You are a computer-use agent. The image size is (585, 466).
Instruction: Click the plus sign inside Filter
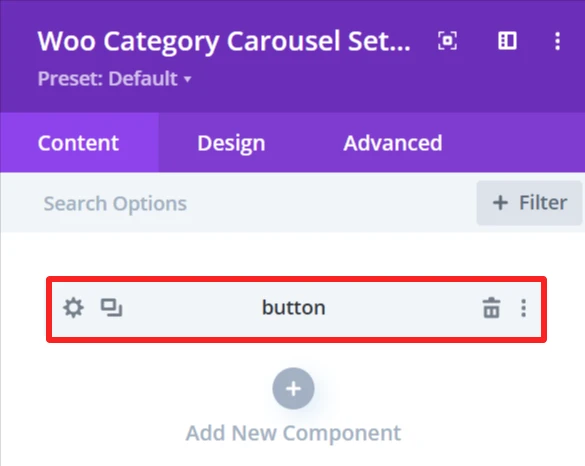(500, 203)
